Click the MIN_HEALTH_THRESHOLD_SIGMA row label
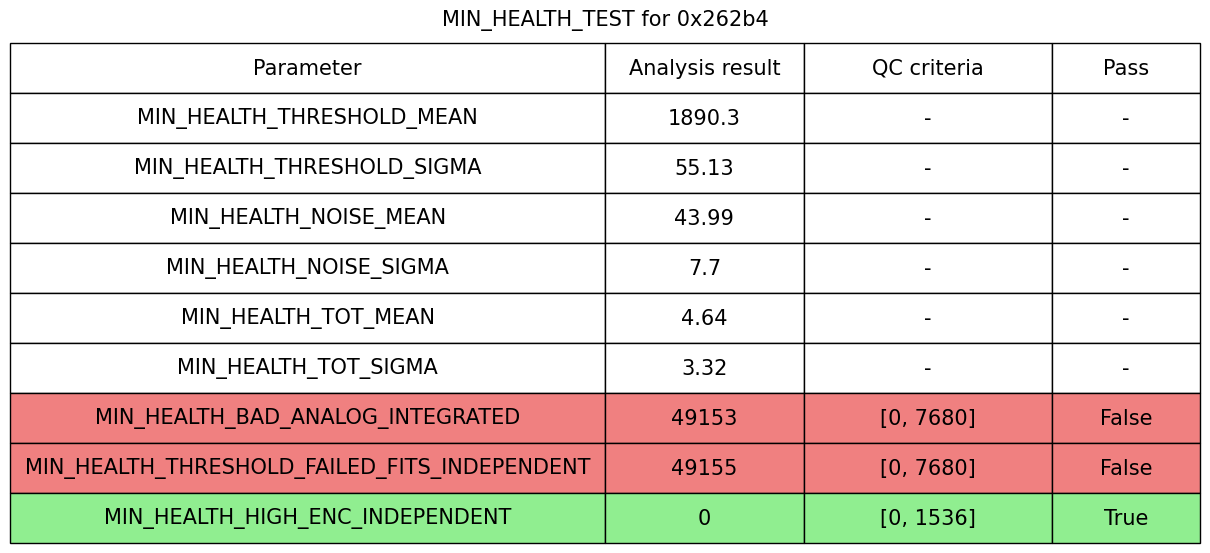Image resolution: width=1210 pixels, height=553 pixels. pos(307,168)
